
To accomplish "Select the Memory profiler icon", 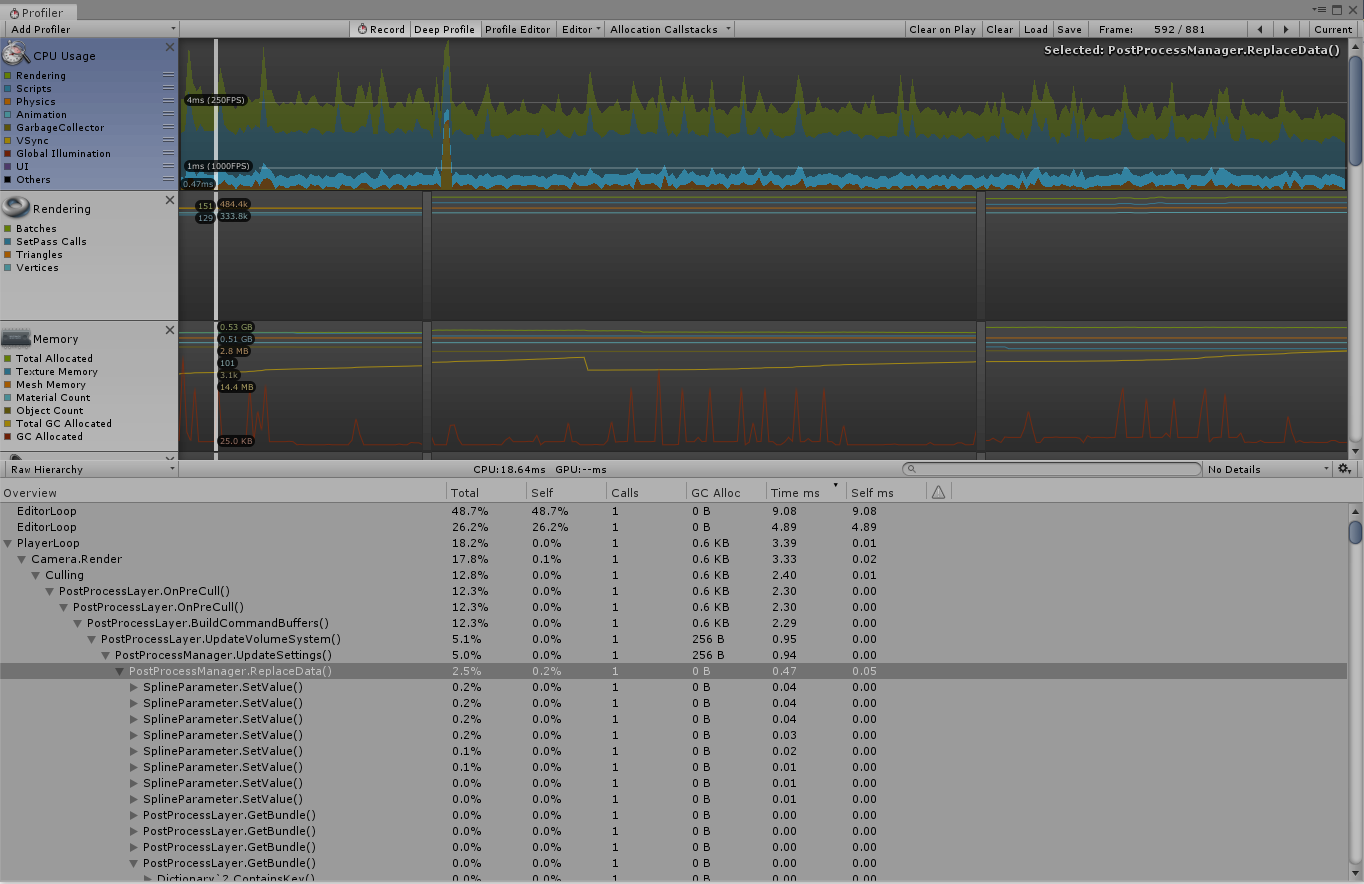I will tap(14, 338).
